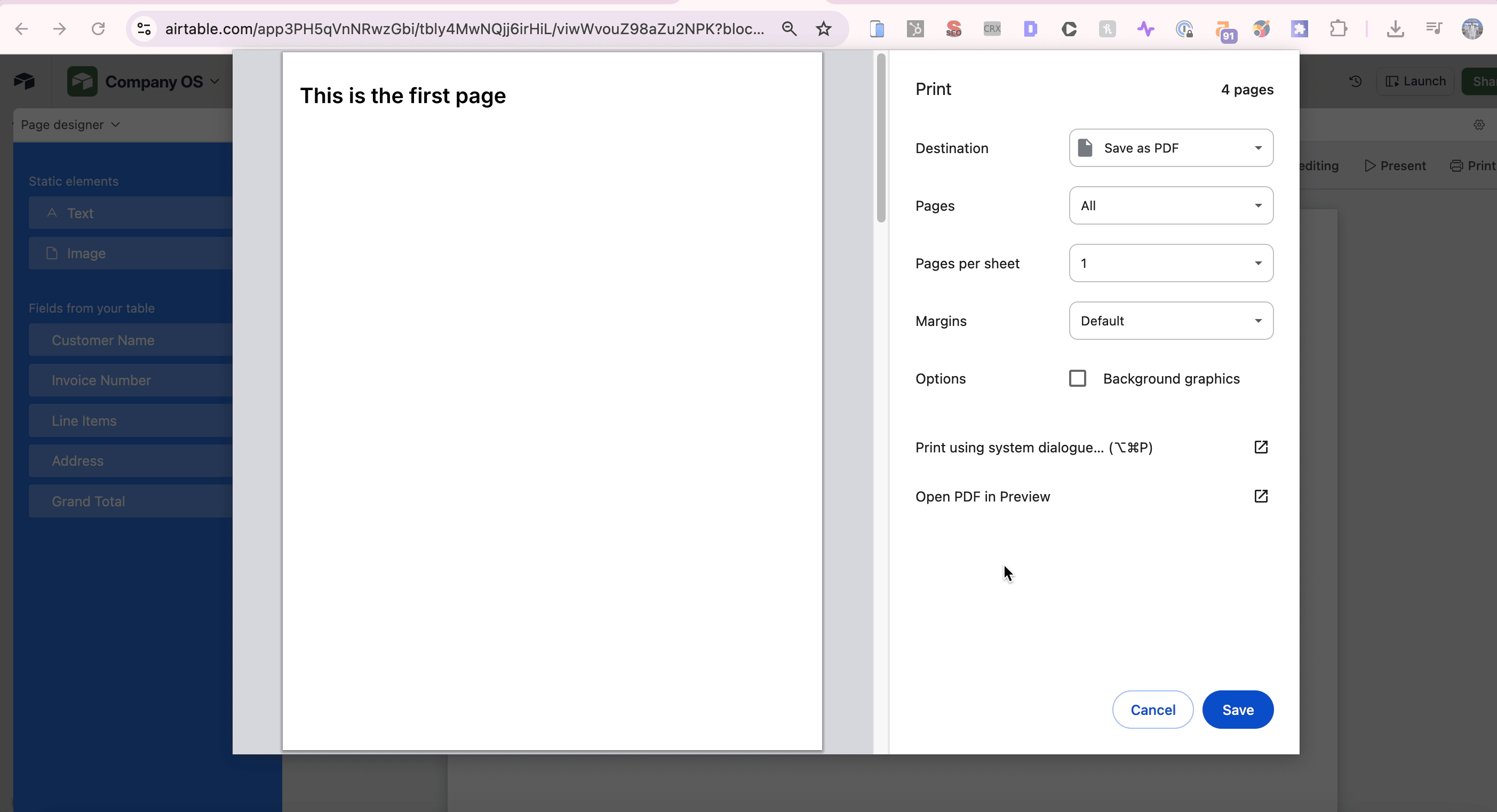Viewport: 1497px width, 812px height.
Task: Select the Image static element
Action: (x=86, y=253)
